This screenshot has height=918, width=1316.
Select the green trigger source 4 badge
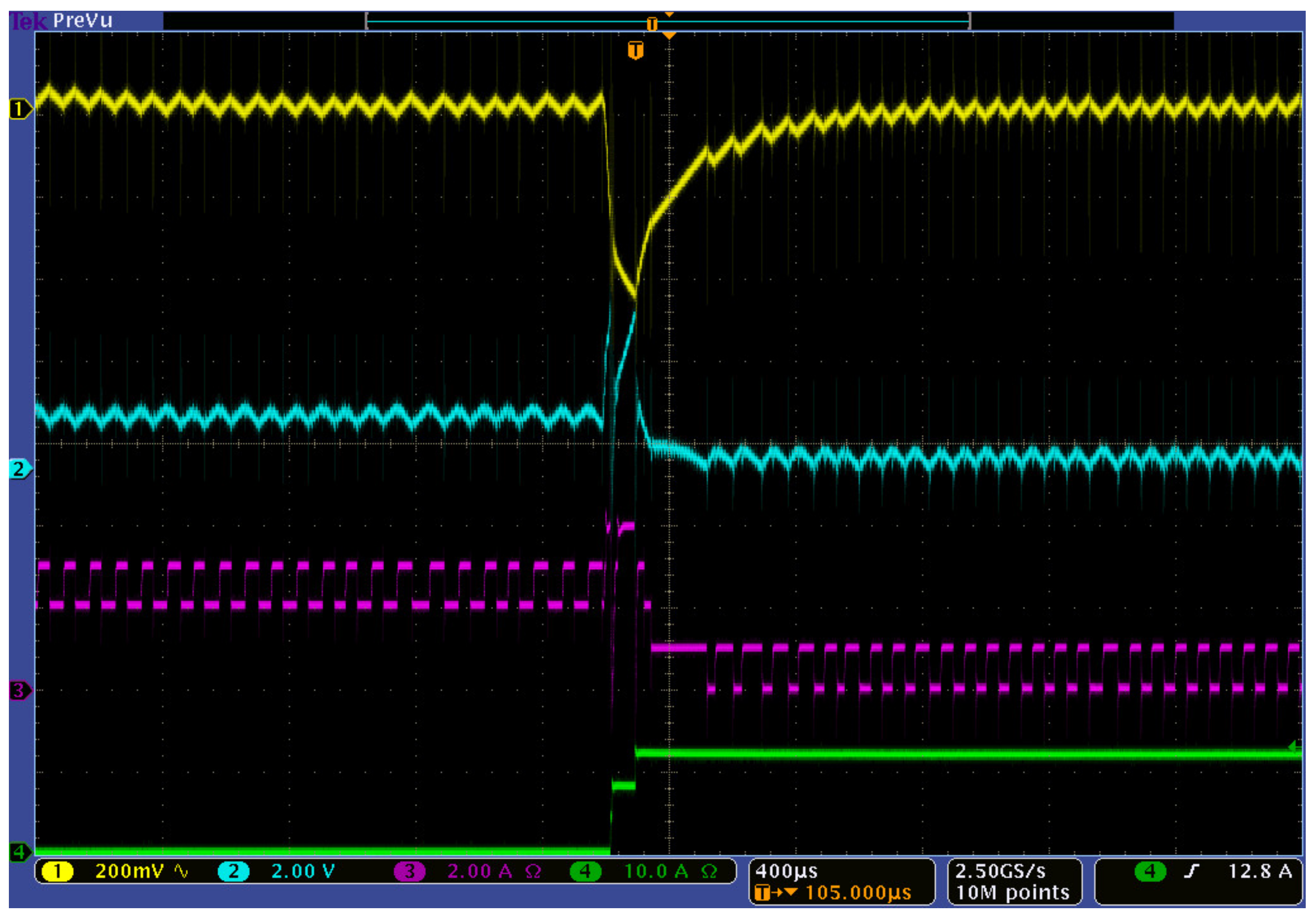[x=1150, y=872]
